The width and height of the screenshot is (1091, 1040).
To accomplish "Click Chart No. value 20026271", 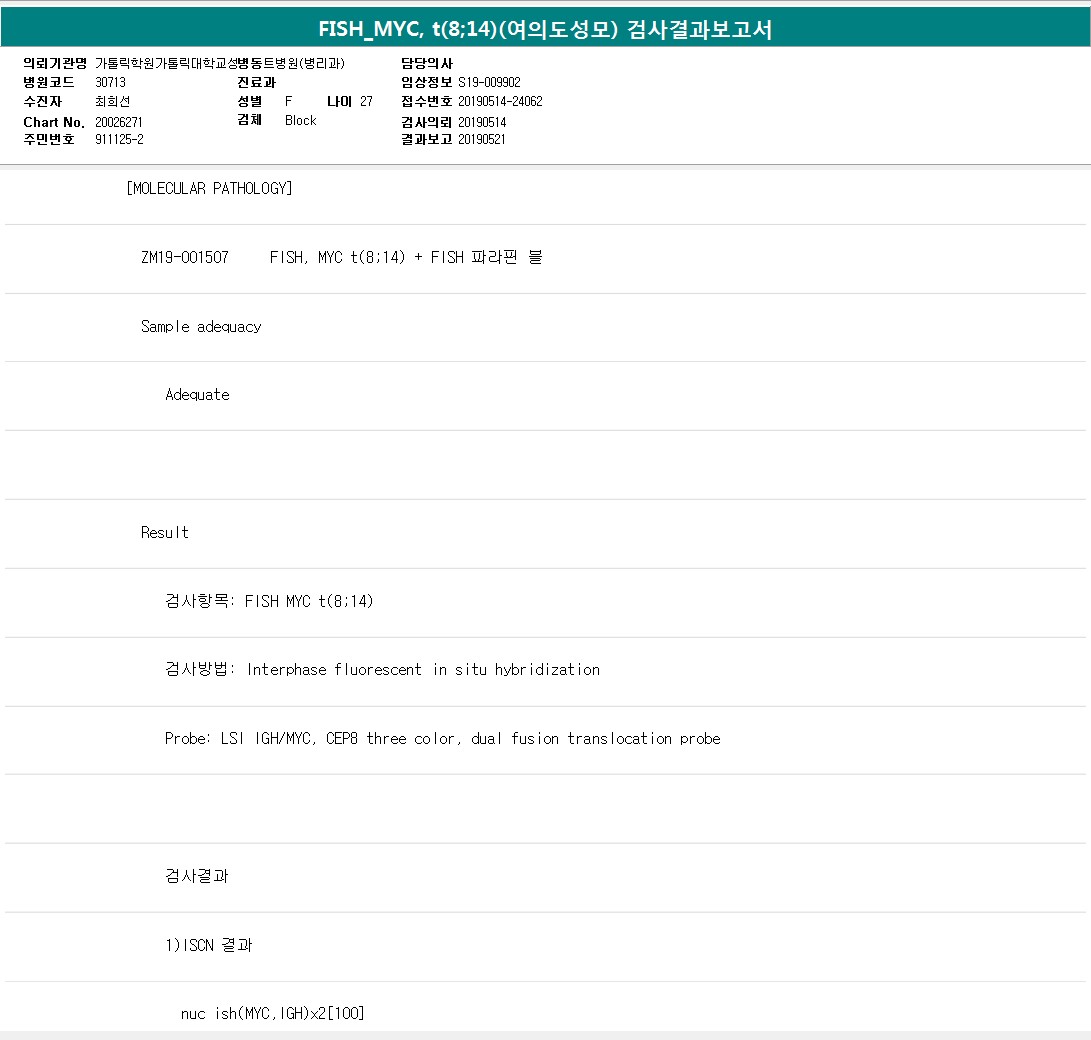I will pyautogui.click(x=118, y=122).
